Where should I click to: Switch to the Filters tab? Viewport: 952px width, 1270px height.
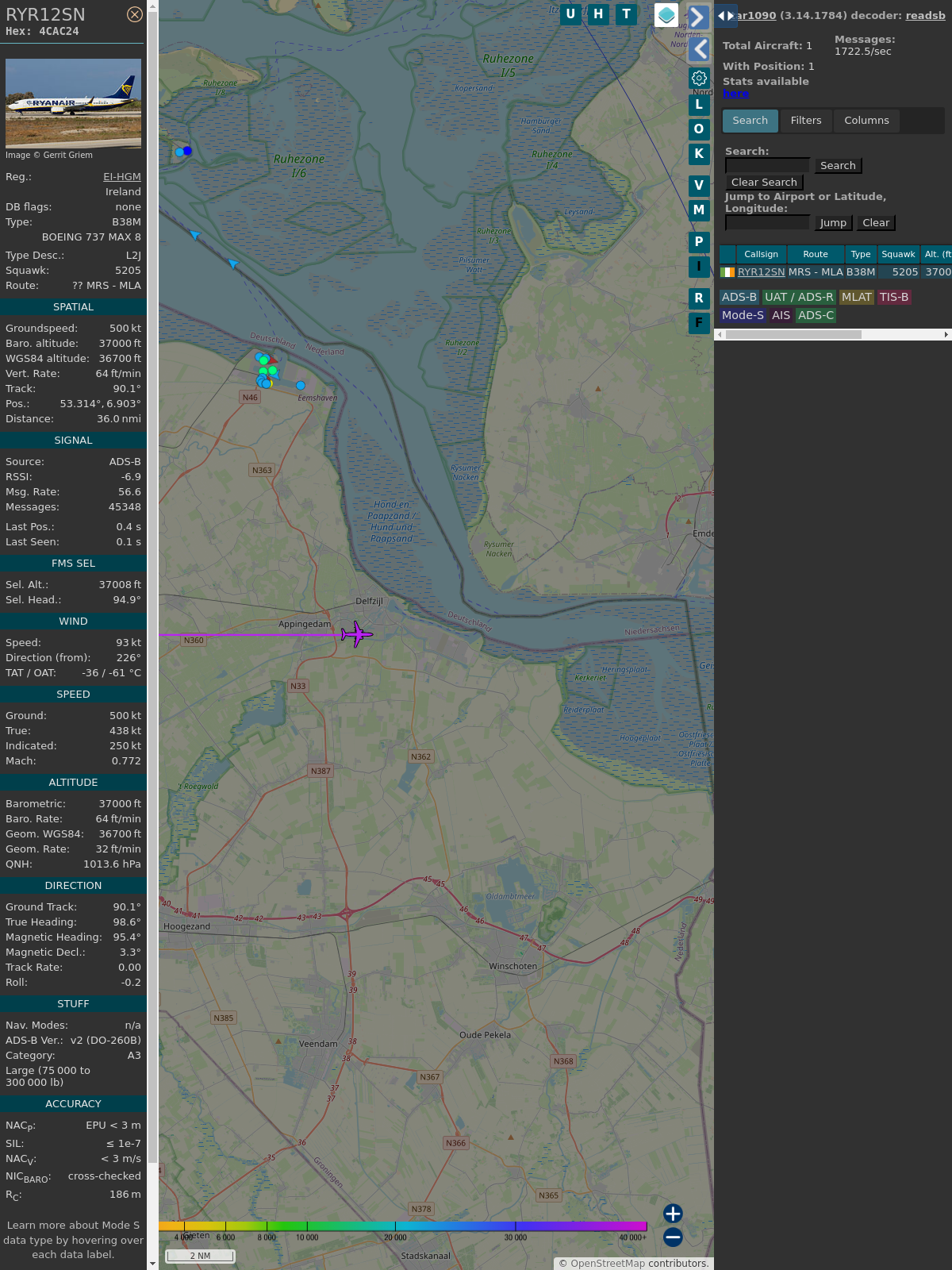[x=805, y=121]
